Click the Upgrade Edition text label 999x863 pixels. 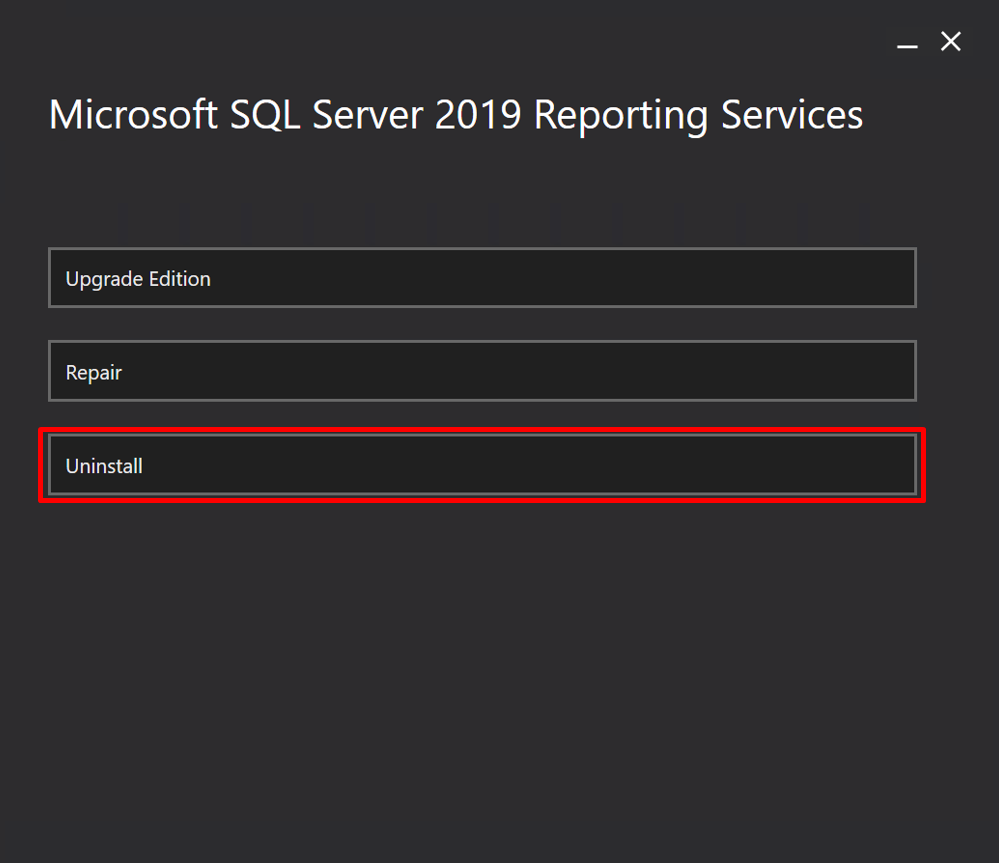tap(138, 279)
